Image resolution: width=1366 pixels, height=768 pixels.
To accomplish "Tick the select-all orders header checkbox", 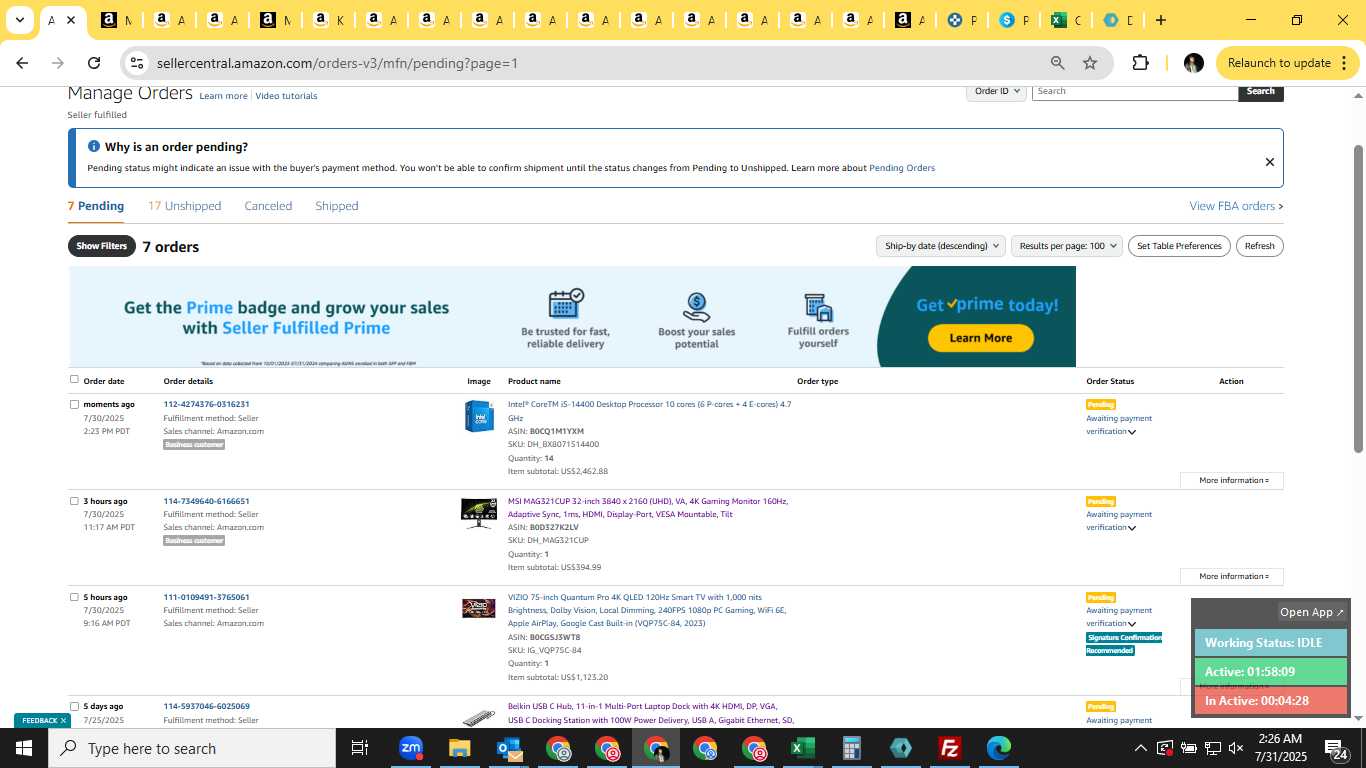I will click(x=74, y=379).
